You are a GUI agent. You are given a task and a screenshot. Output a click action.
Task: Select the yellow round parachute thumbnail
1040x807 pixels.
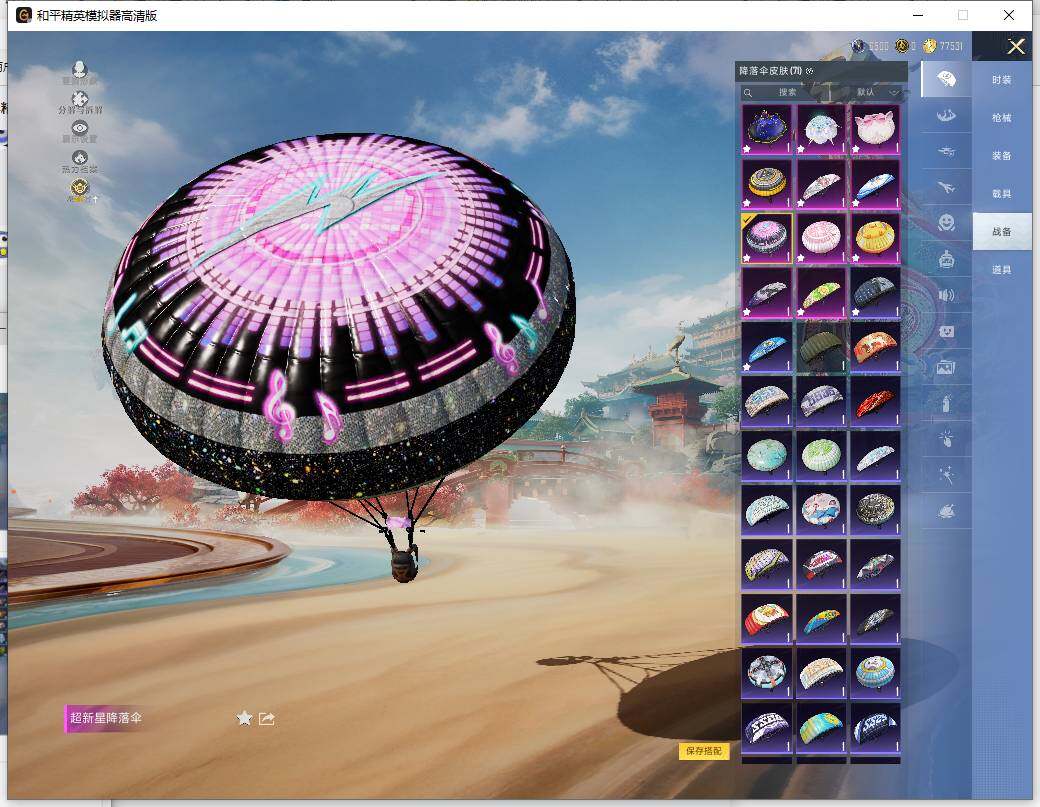pyautogui.click(x=875, y=235)
